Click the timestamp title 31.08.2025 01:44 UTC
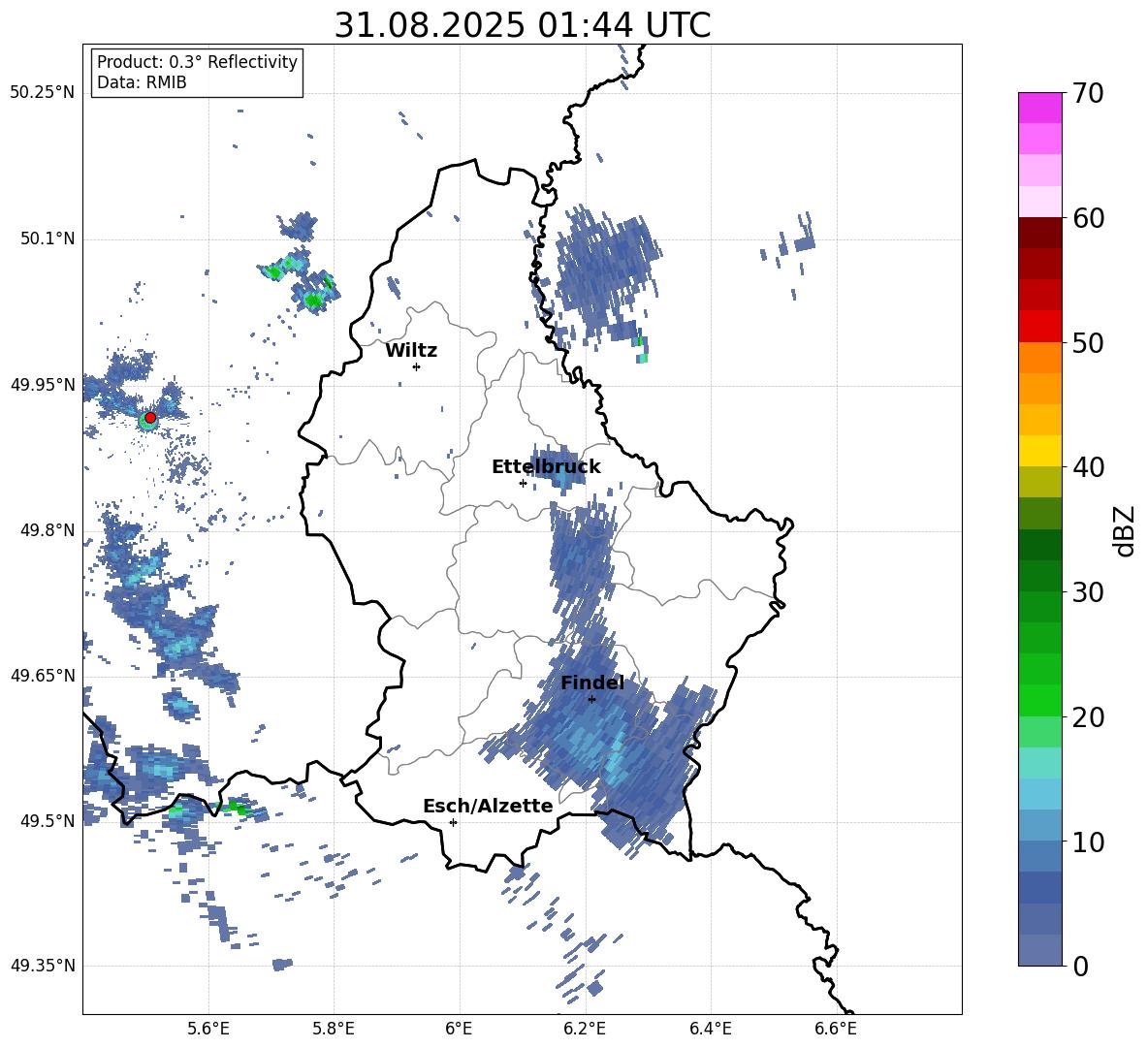Screen dimensions: 1148x1048 (523, 25)
